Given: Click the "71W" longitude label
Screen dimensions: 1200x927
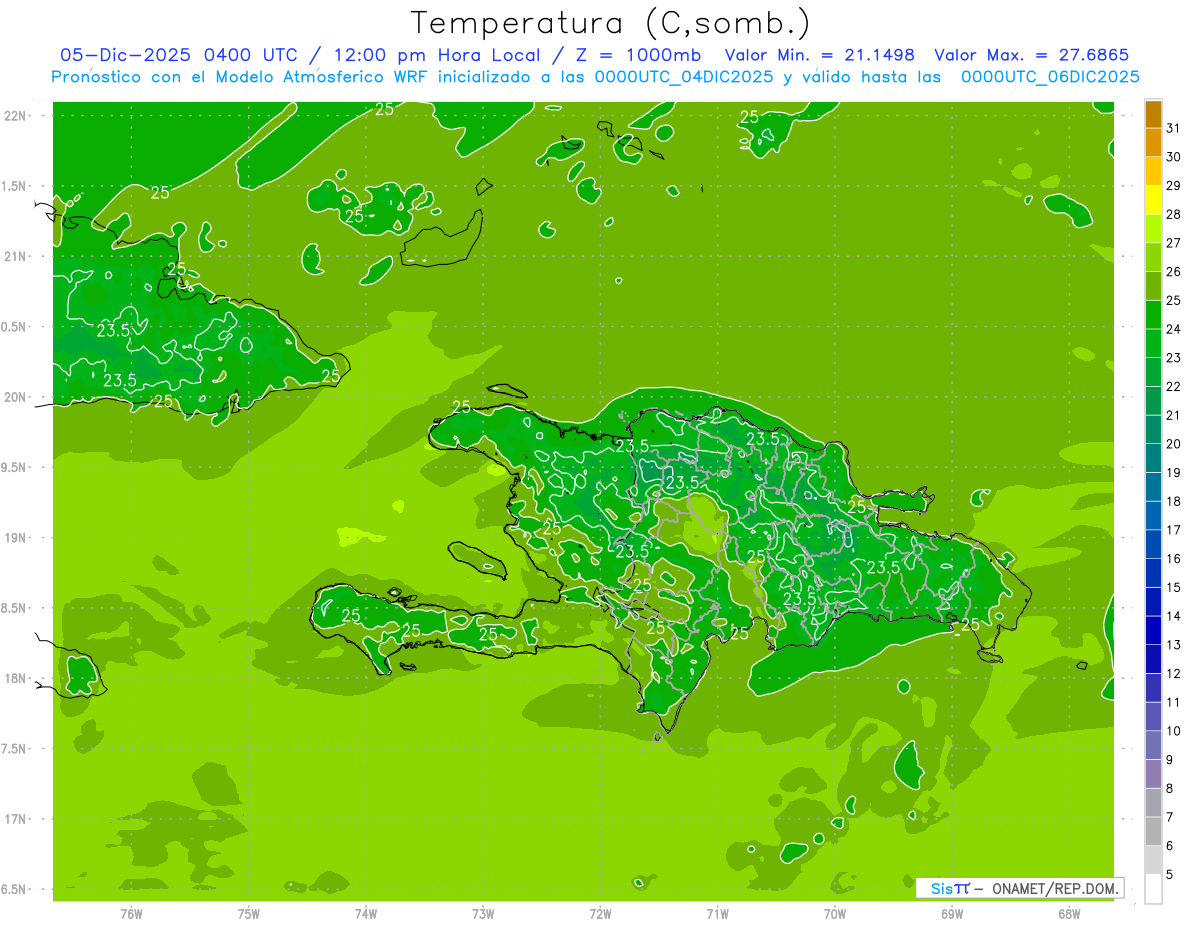Looking at the screenshot, I should coord(717,913).
